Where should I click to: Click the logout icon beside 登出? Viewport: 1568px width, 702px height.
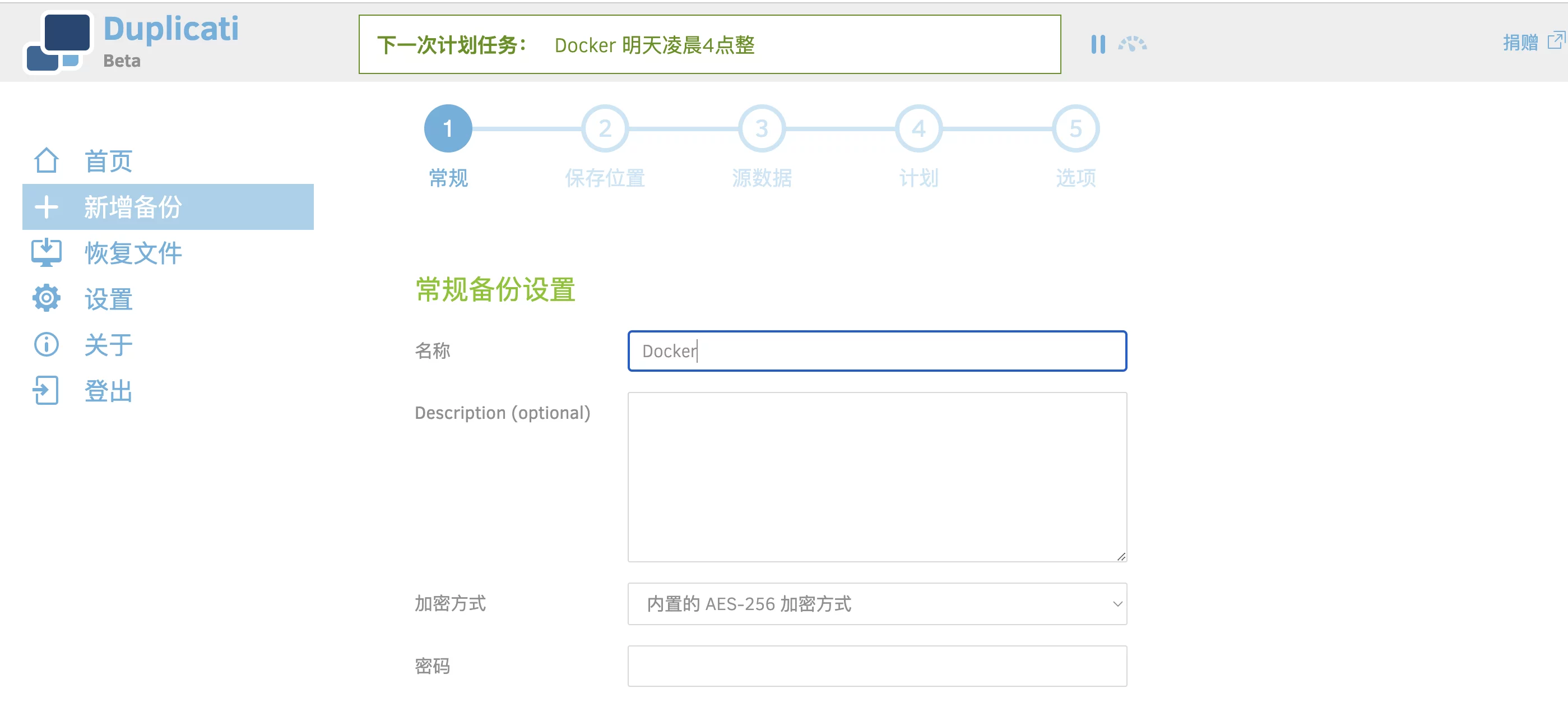tap(47, 390)
